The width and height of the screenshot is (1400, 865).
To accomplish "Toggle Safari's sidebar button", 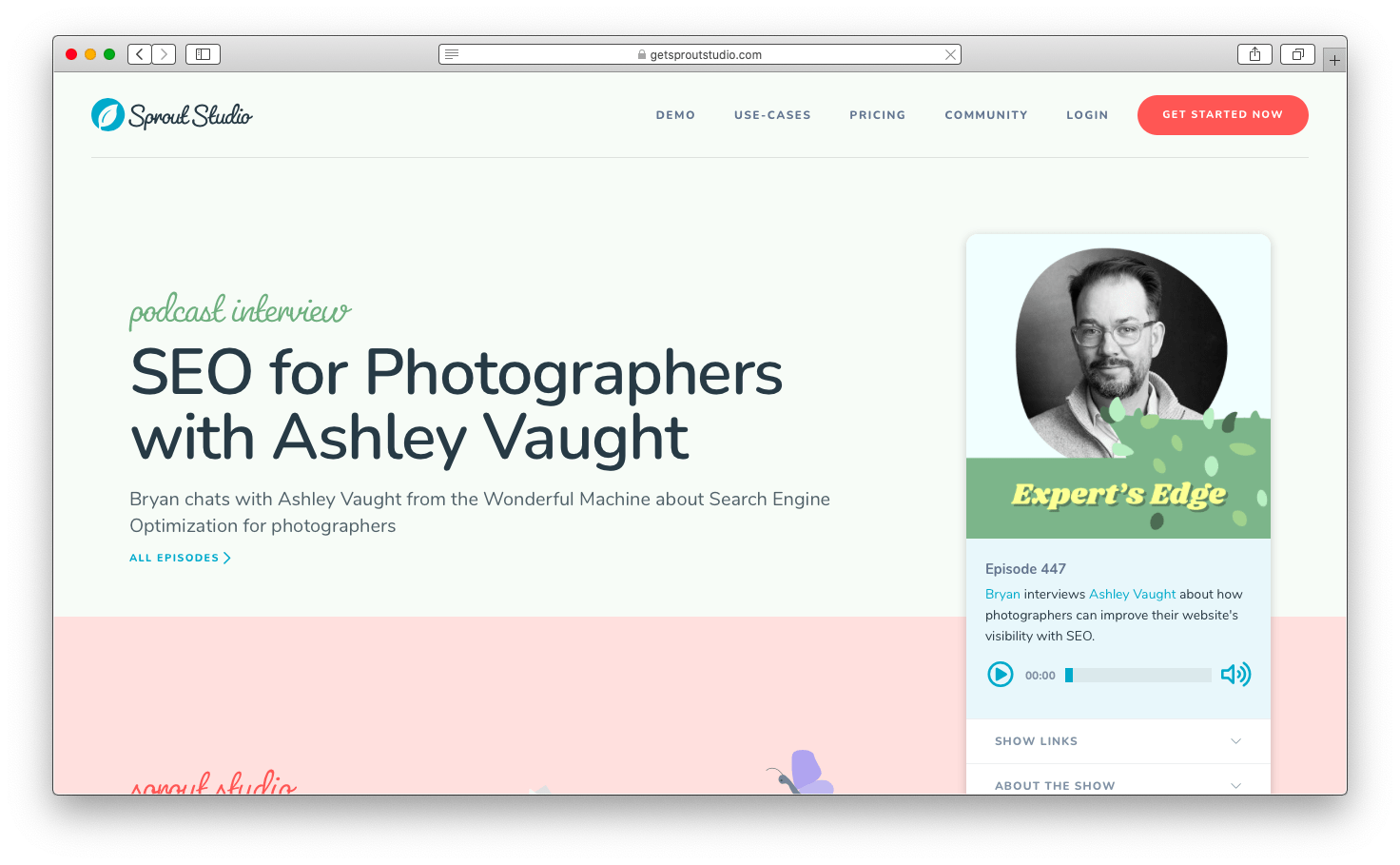I will pos(203,54).
